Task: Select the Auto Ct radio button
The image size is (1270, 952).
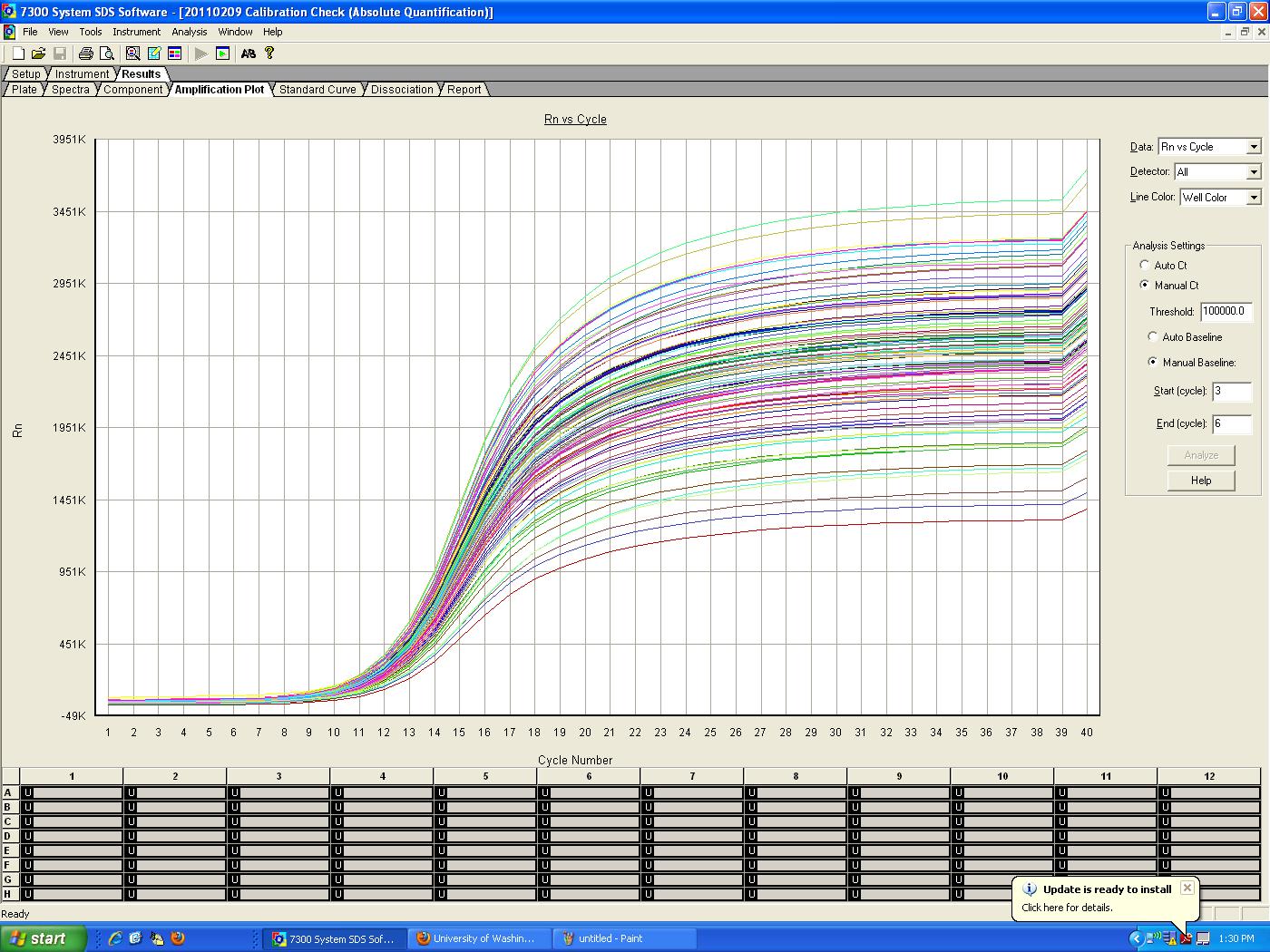Action: coord(1145,265)
